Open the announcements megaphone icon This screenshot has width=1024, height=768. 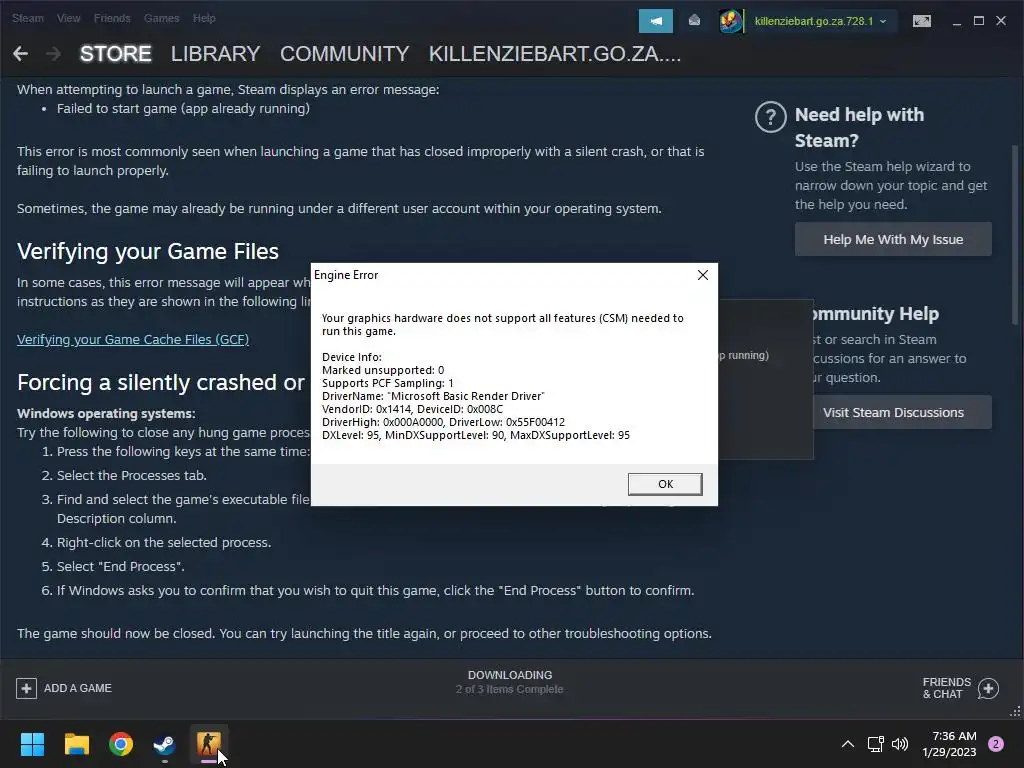tap(656, 21)
